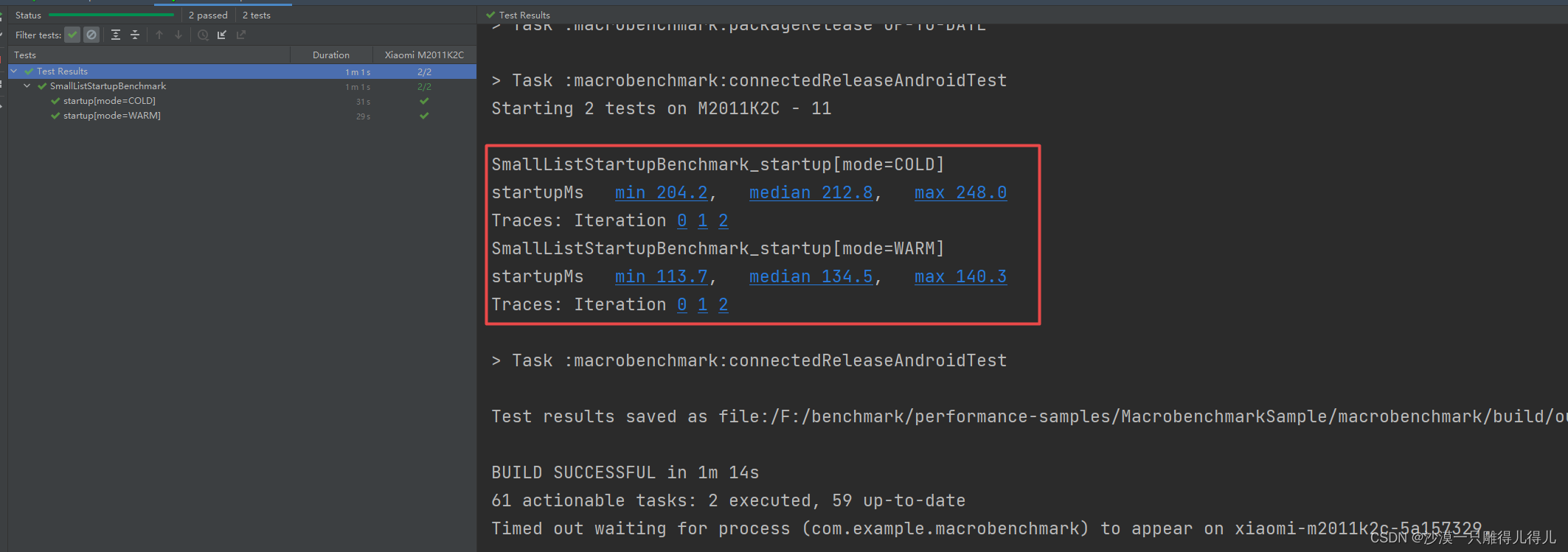Screen dimensions: 1568x552
Task: Open test history clock icon
Action: pyautogui.click(x=203, y=35)
